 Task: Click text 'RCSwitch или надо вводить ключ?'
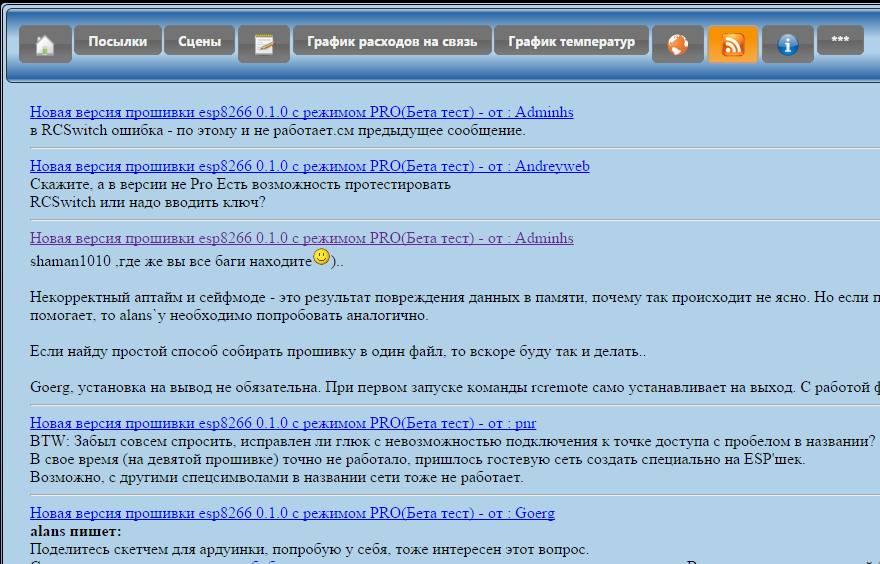click(x=148, y=202)
